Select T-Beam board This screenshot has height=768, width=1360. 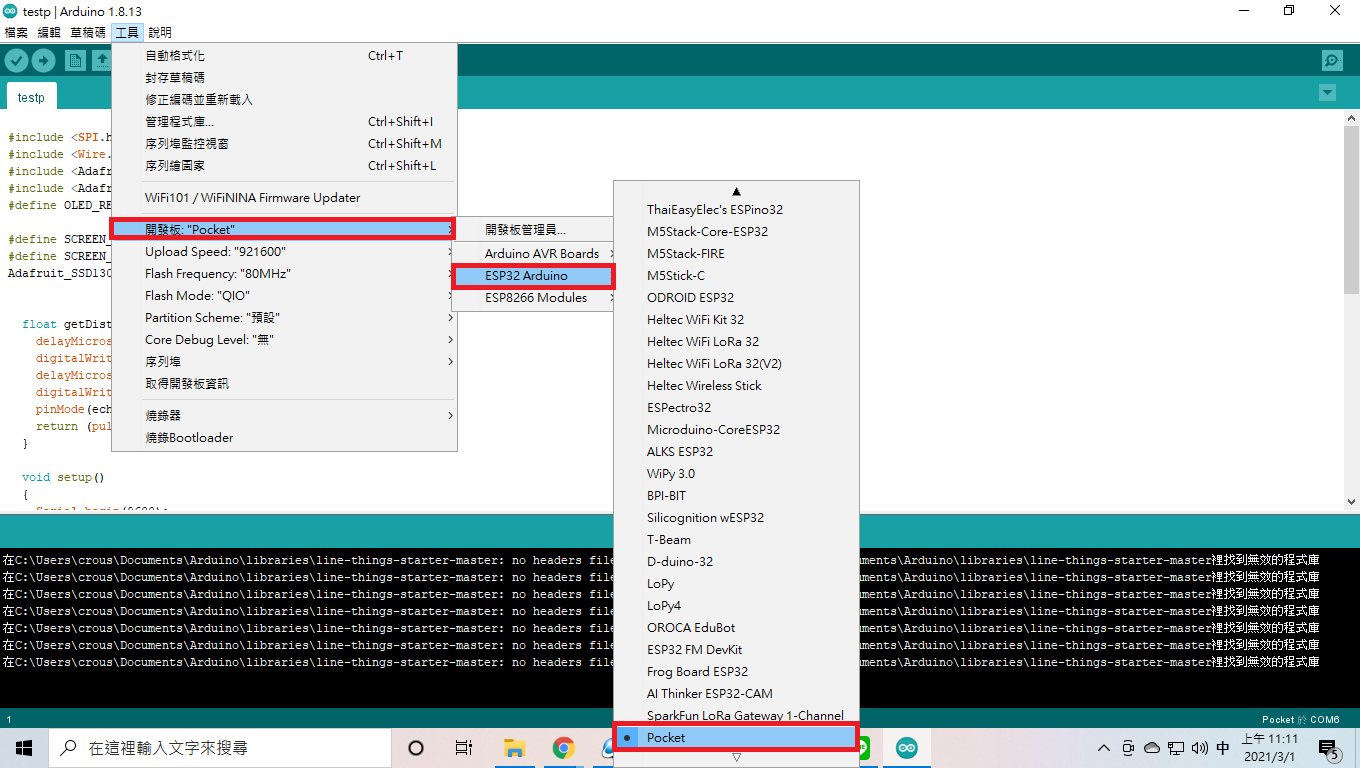click(737, 540)
